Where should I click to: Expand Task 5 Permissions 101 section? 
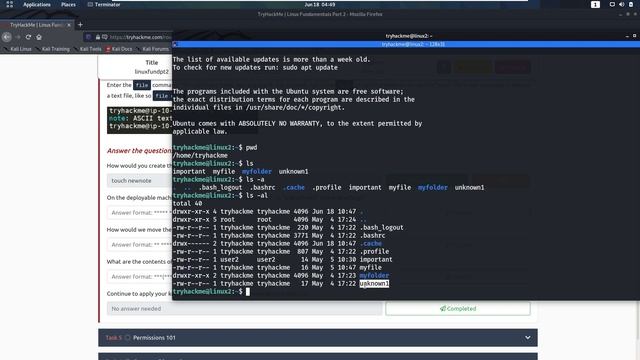pyautogui.click(x=318, y=338)
